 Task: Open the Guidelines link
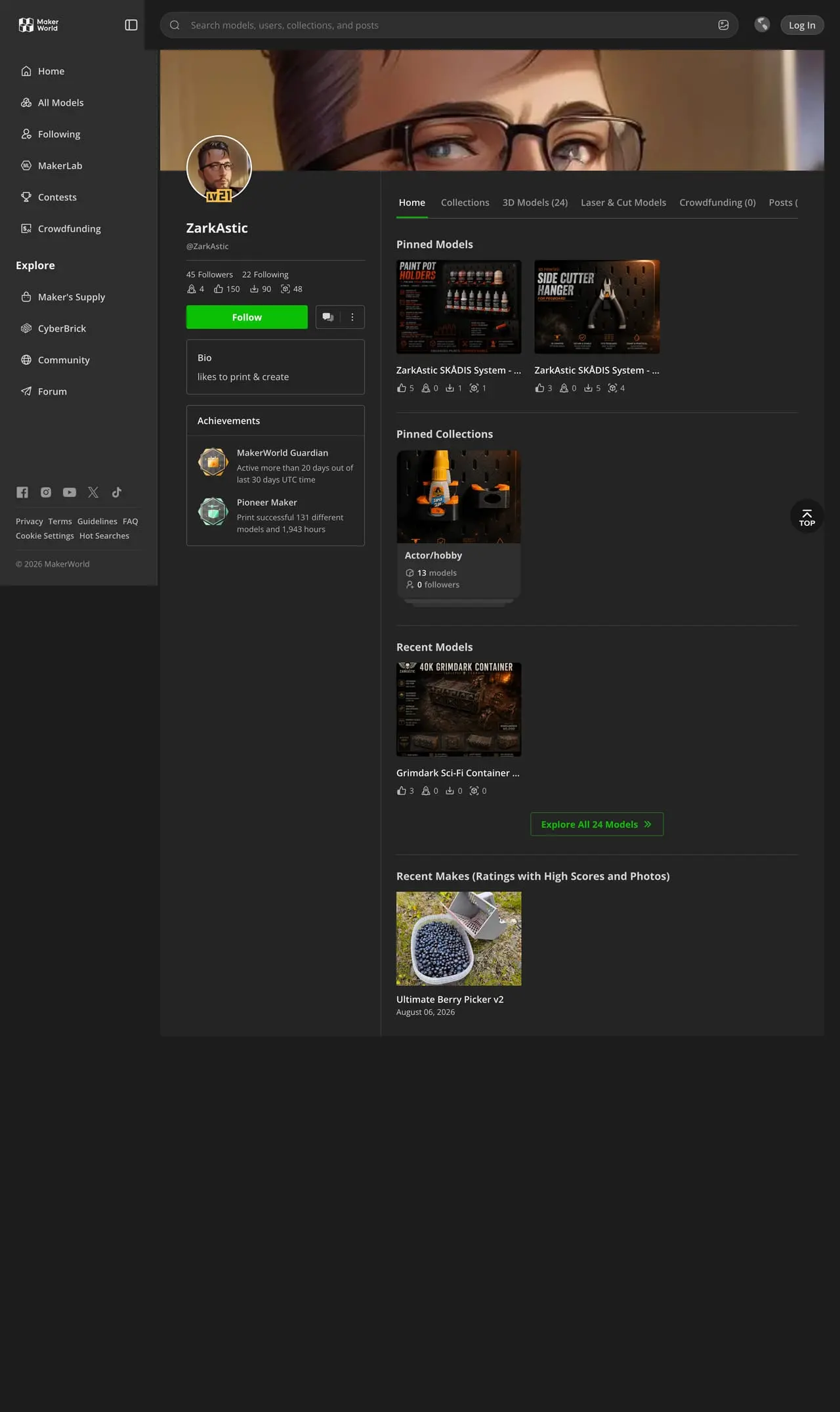(97, 521)
